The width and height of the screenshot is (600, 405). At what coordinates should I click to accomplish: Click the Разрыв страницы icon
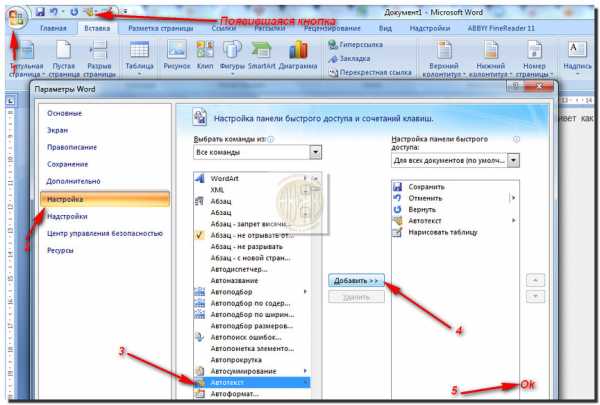coord(99,58)
